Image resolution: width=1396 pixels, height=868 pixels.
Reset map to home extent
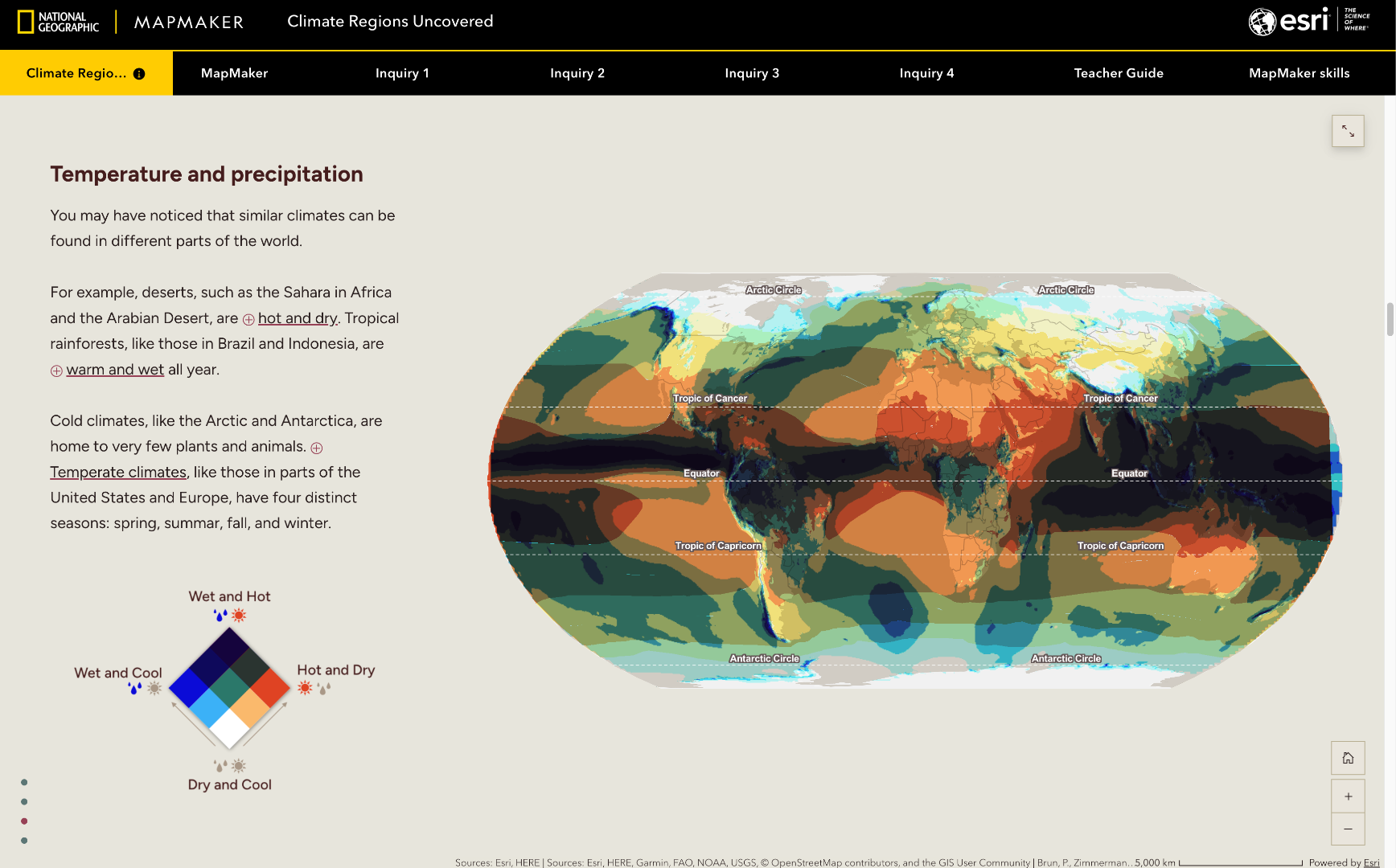(1348, 758)
